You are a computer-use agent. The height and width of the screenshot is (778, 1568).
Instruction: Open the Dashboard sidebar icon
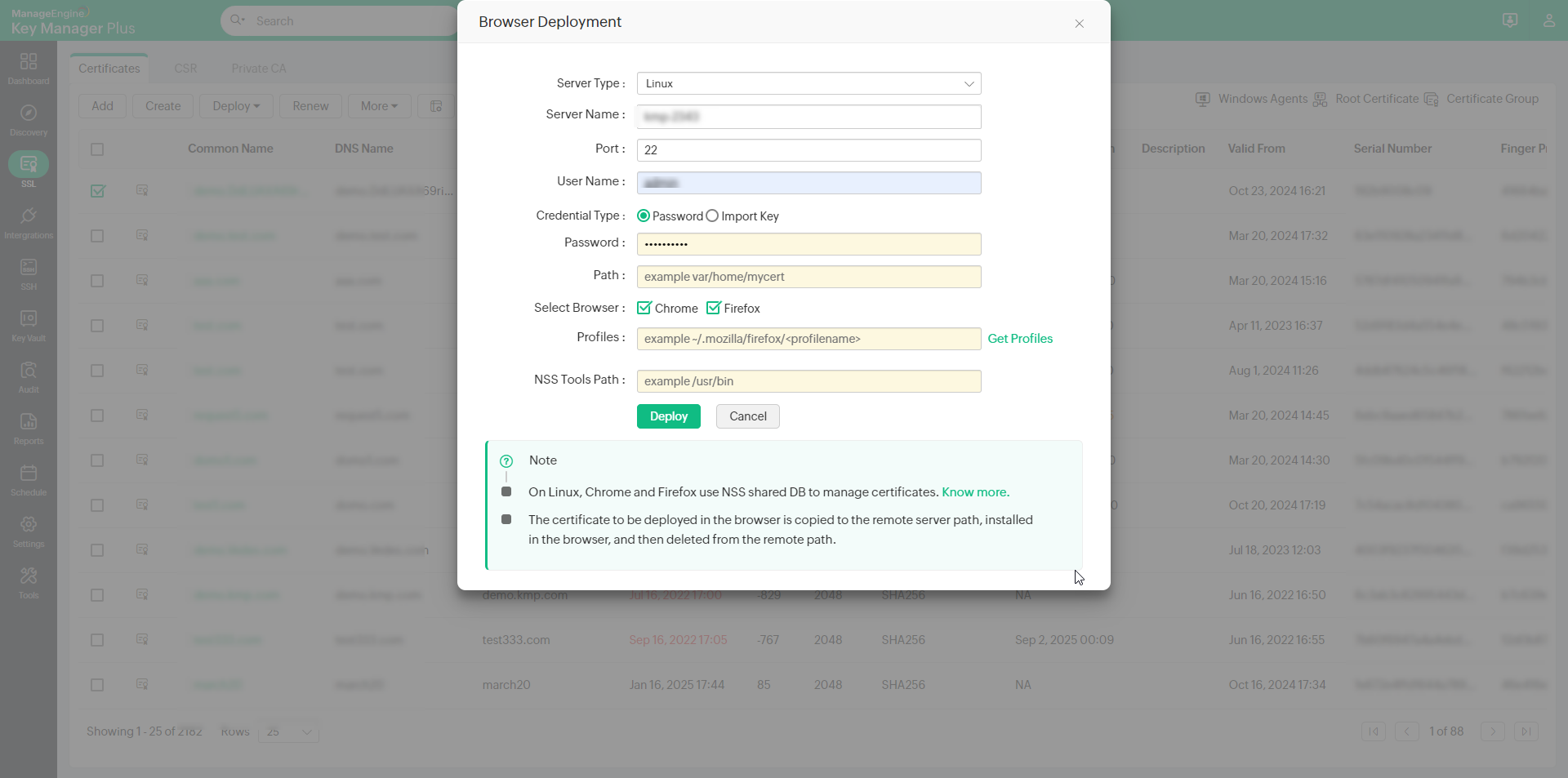[29, 61]
